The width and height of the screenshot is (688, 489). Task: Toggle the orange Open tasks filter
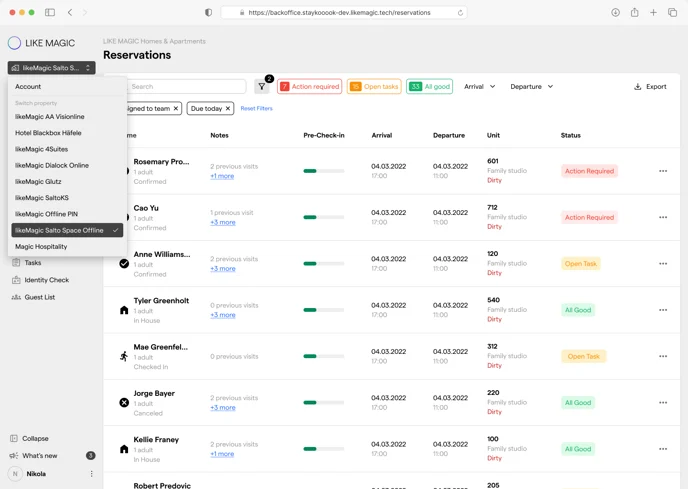coord(374,86)
